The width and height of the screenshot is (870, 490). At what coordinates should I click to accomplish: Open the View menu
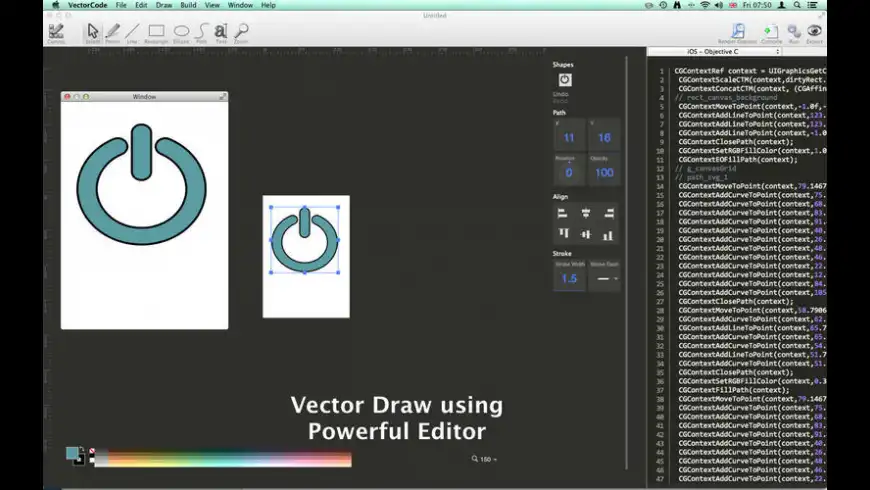212,5
